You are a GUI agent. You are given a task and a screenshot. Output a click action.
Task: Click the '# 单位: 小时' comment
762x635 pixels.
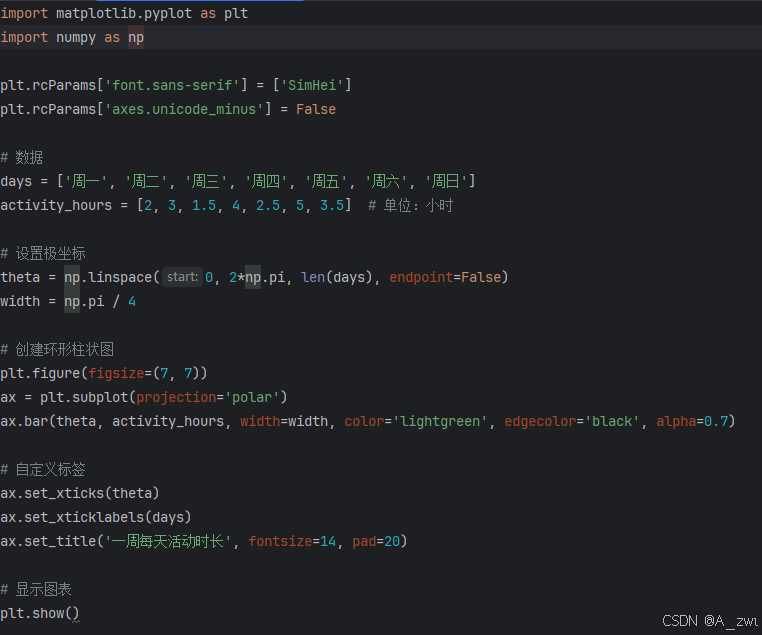(x=411, y=205)
